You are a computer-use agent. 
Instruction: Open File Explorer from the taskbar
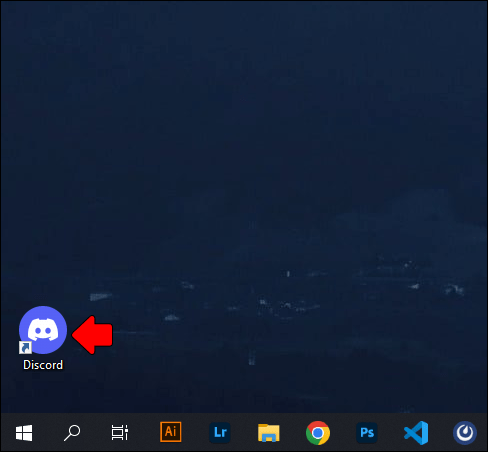tap(269, 433)
